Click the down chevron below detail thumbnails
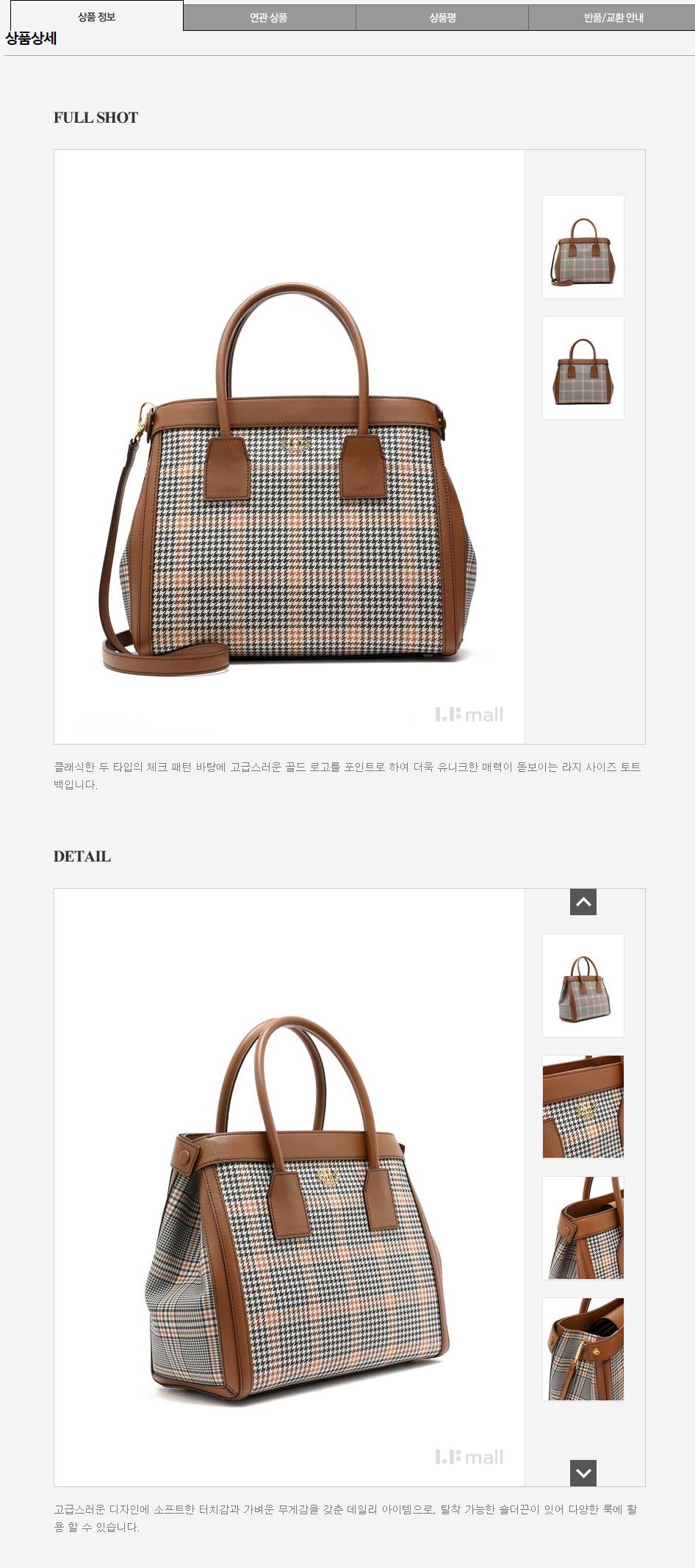The width and height of the screenshot is (695, 1568). (x=583, y=1473)
